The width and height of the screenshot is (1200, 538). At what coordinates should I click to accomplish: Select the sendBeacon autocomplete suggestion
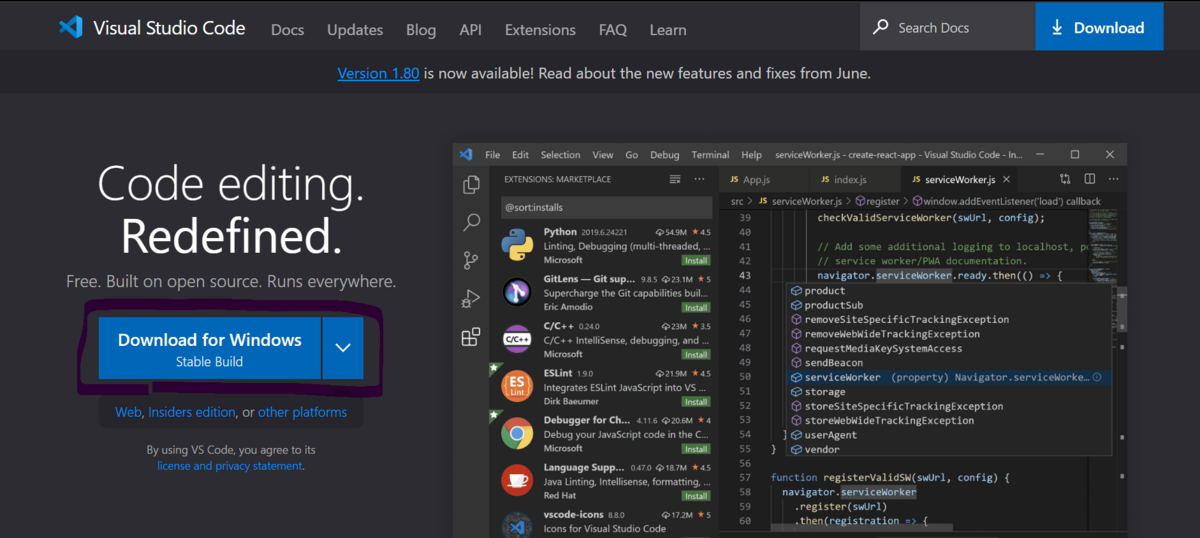pos(947,363)
